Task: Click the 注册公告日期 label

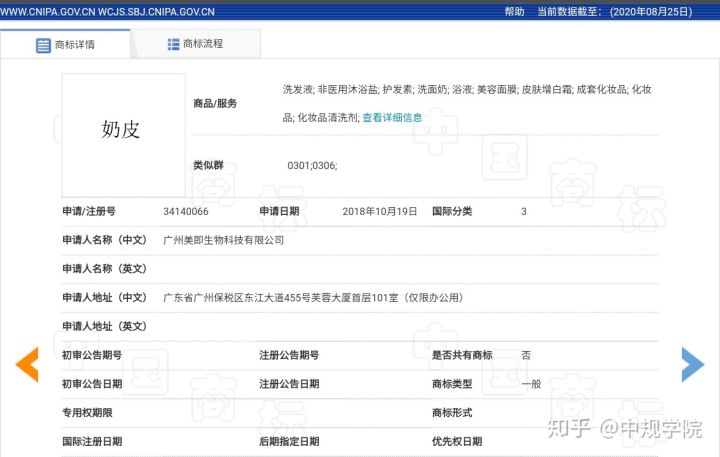Action: tap(289, 384)
